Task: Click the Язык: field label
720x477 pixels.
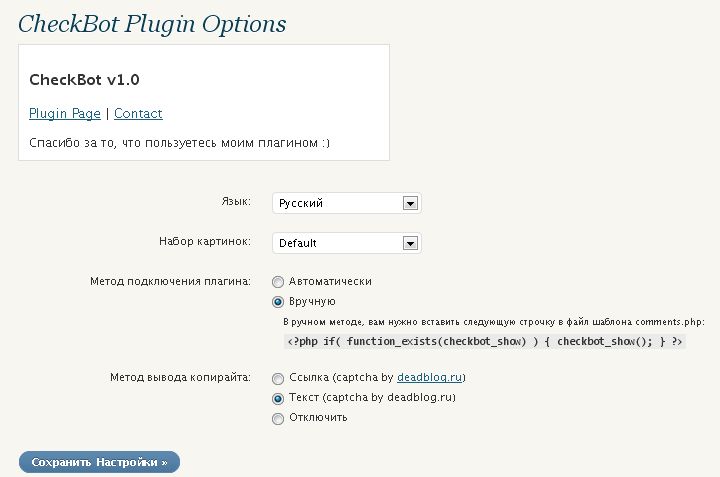Action: click(236, 201)
